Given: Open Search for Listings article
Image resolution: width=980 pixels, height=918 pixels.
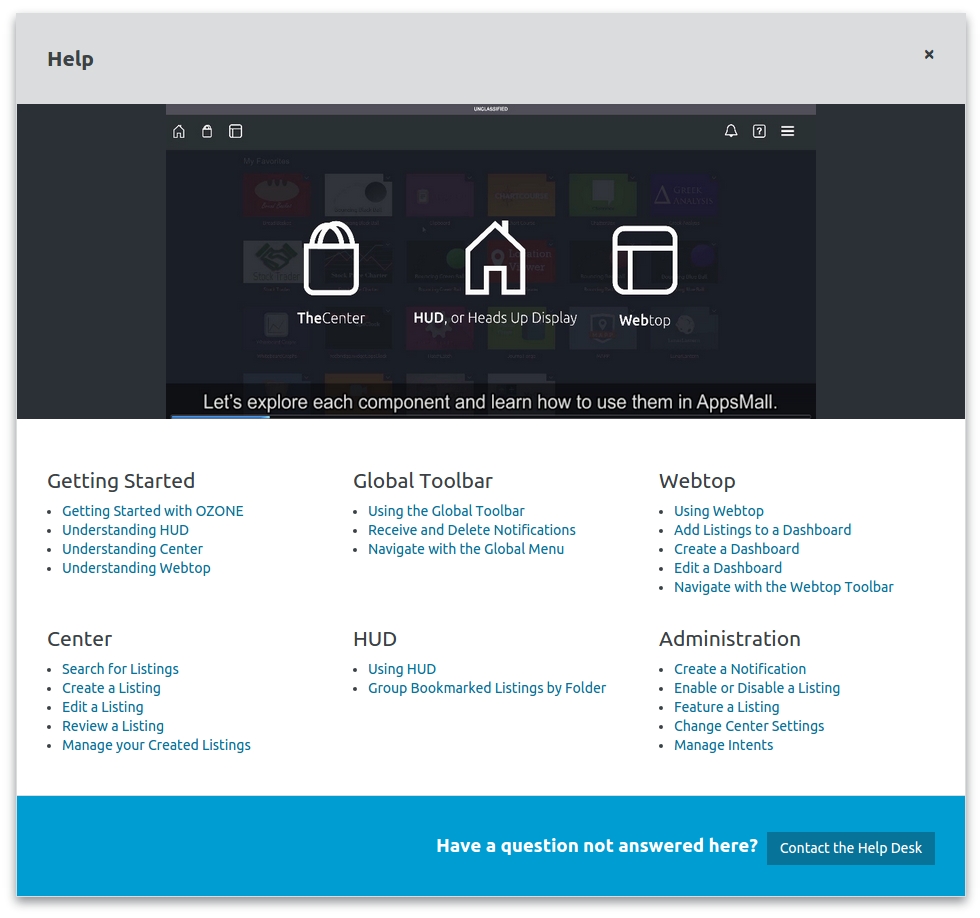Looking at the screenshot, I should 120,669.
